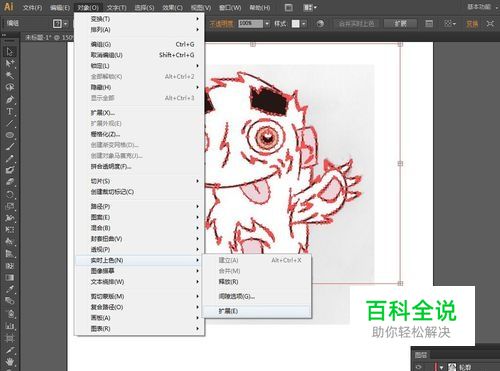Open the 窗口(W) menu
This screenshot has height=371, width=500.
(230, 7)
